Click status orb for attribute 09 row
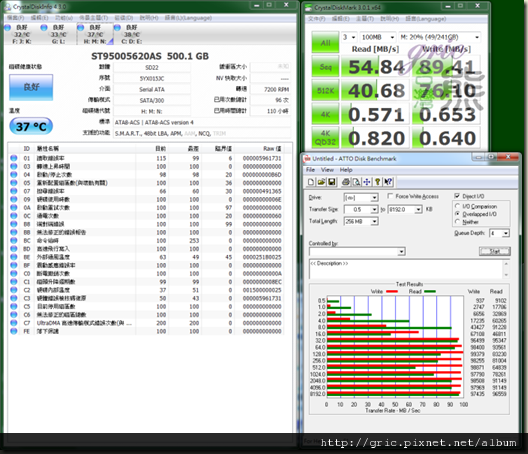The height and width of the screenshot is (454, 528). [x=14, y=199]
